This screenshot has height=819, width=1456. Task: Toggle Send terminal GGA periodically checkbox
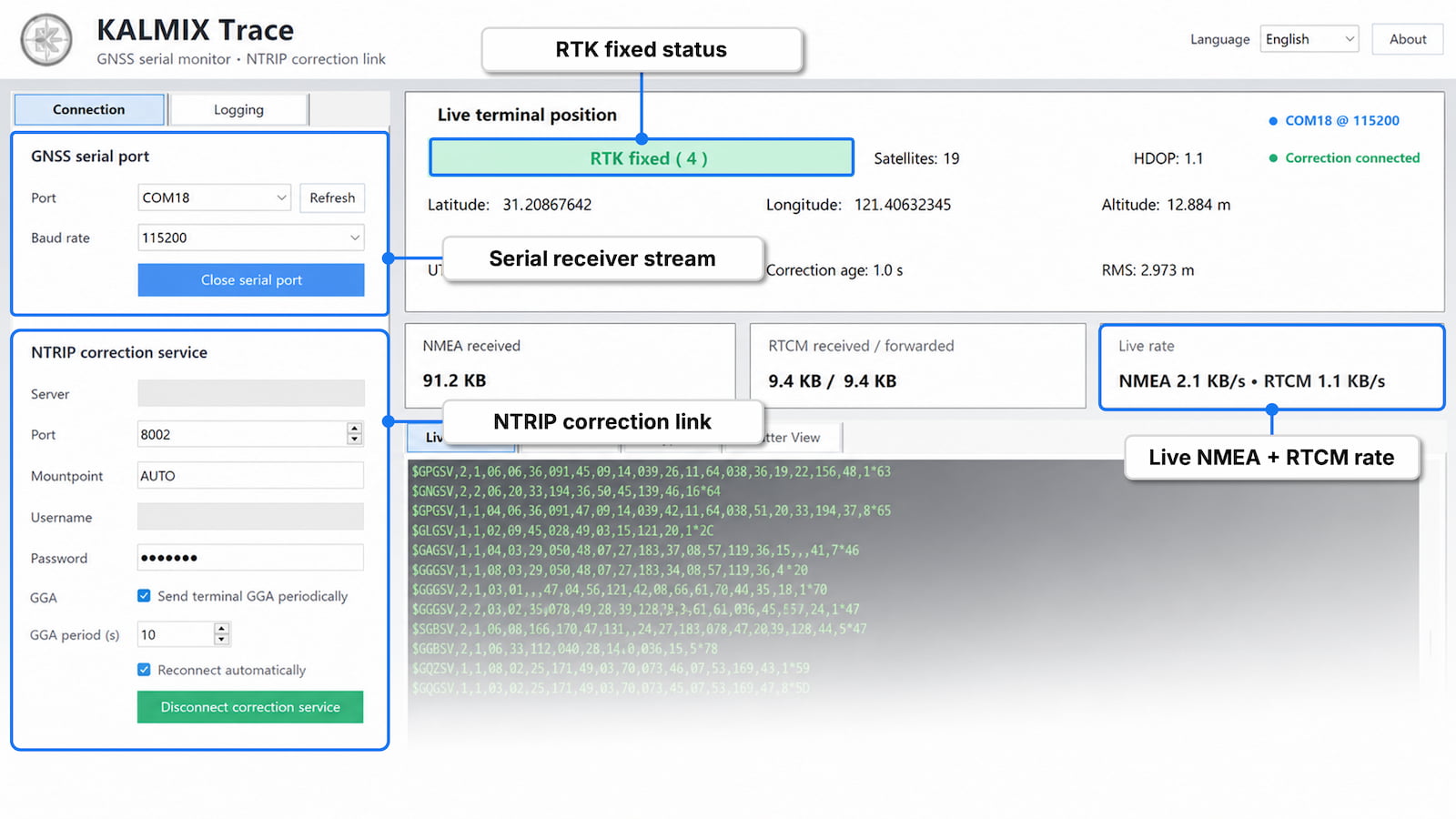[x=144, y=596]
